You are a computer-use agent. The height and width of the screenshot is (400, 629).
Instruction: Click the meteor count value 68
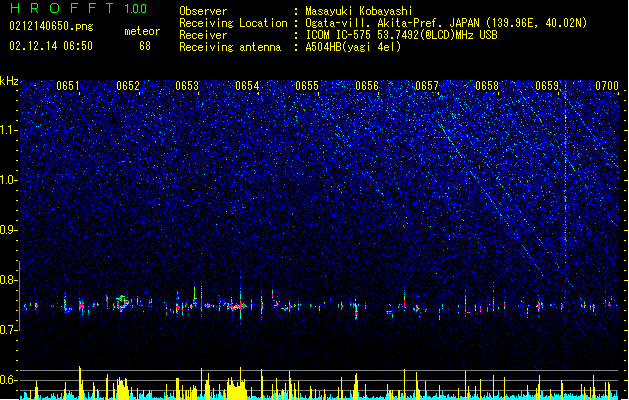point(145,46)
